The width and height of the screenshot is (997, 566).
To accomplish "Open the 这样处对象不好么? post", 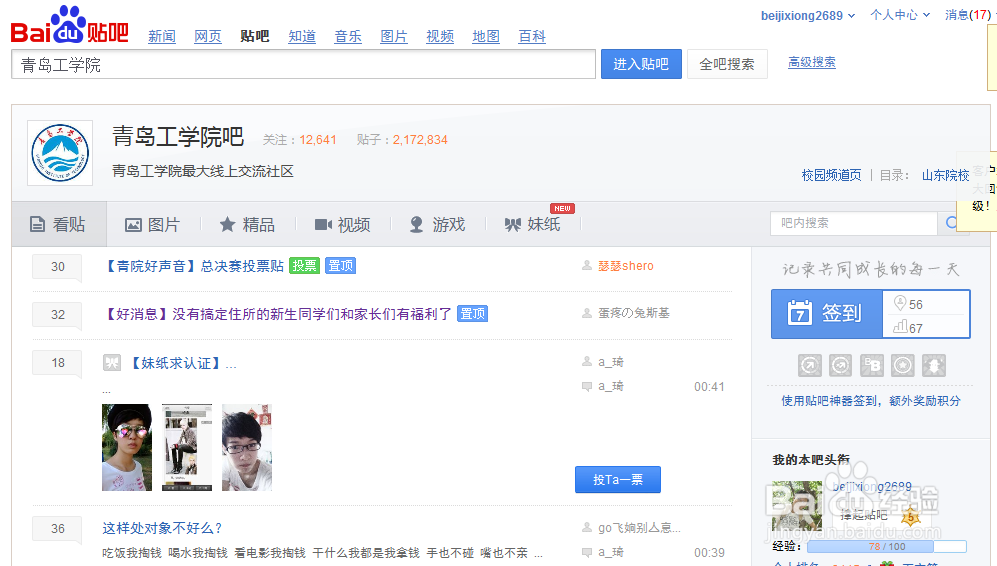I will click(162, 528).
